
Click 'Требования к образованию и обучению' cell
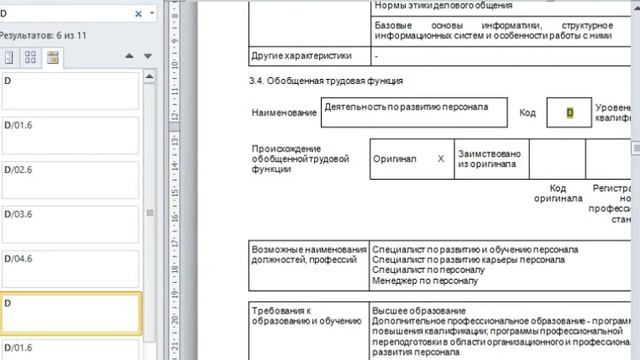click(x=309, y=331)
